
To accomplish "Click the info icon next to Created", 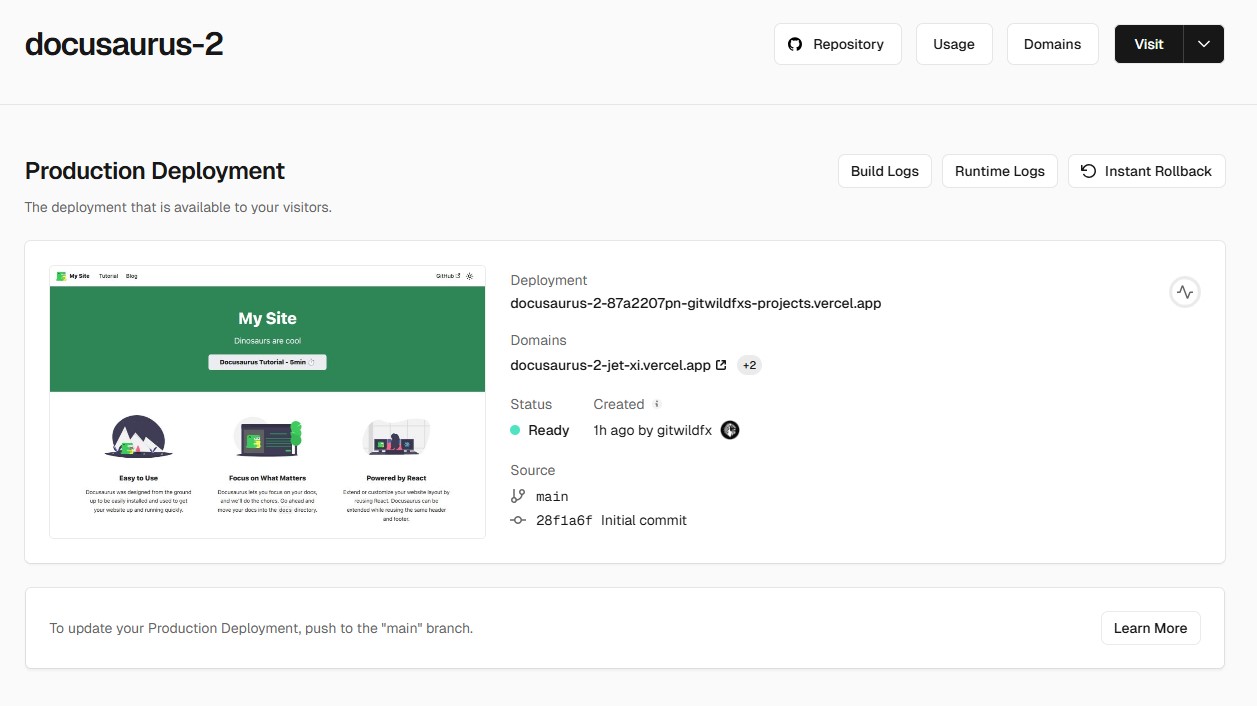I will tap(657, 405).
